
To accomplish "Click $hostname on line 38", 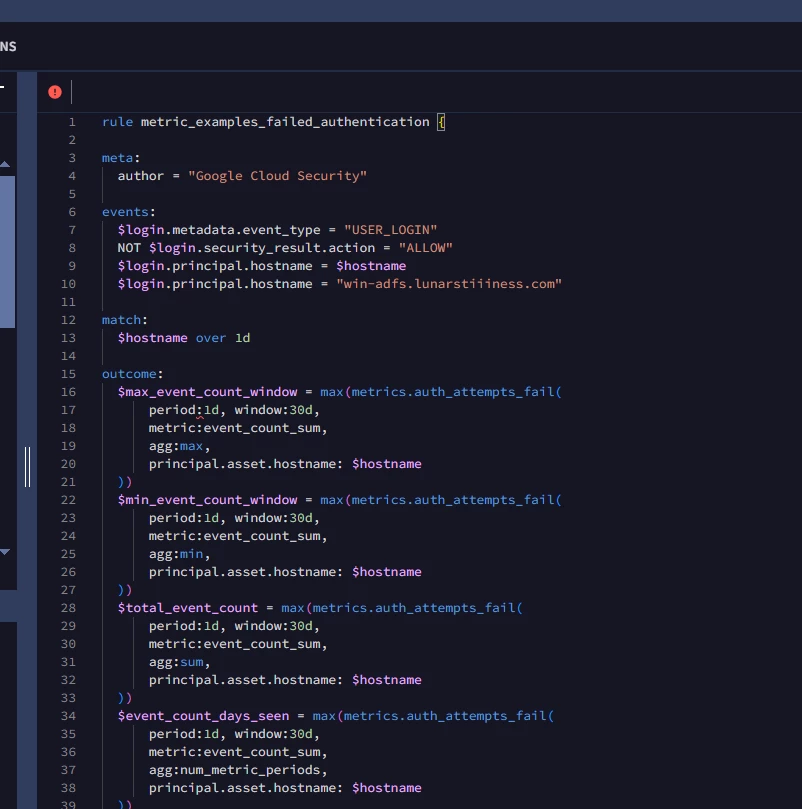I will pos(386,788).
